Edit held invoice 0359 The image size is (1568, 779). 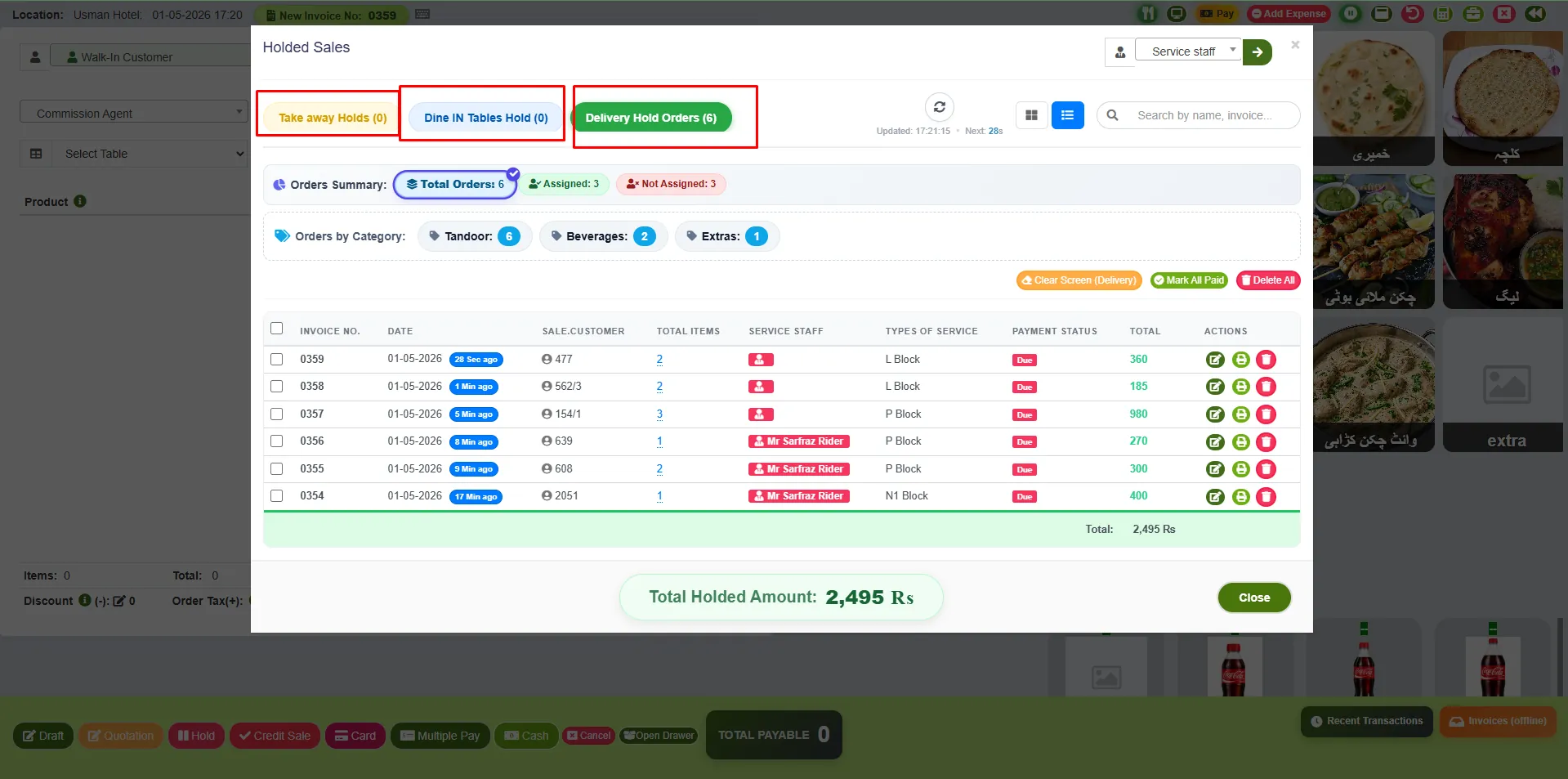coord(1215,360)
